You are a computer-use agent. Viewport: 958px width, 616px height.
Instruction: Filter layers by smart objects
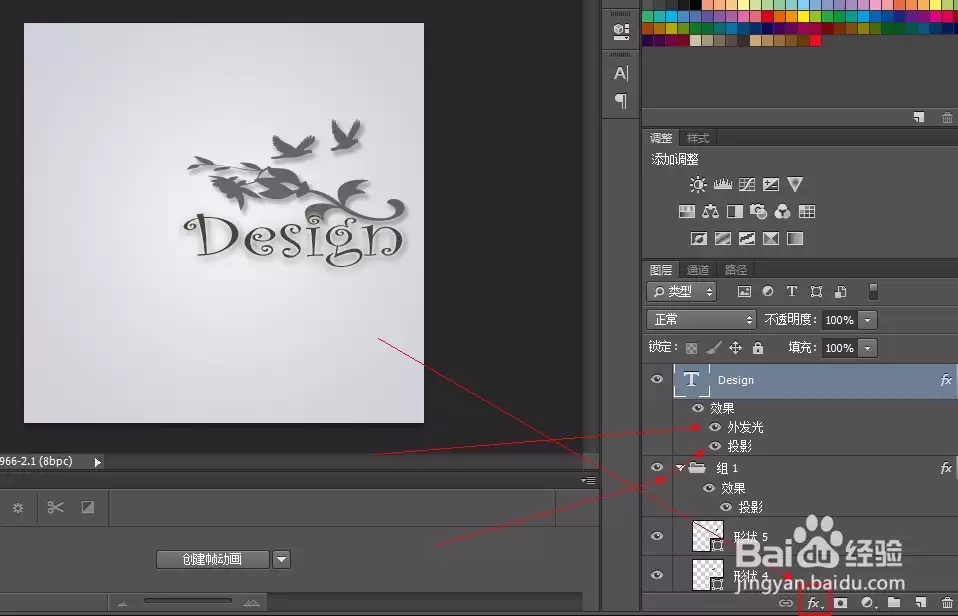click(841, 292)
